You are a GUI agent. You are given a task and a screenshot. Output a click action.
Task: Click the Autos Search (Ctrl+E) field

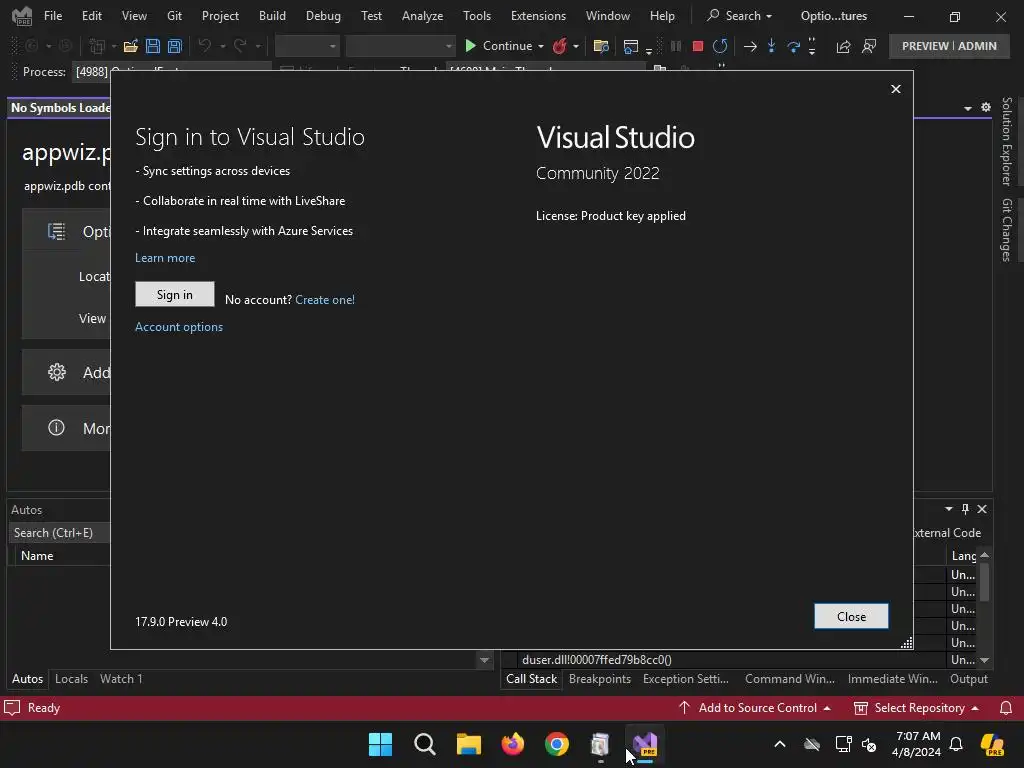[59, 533]
